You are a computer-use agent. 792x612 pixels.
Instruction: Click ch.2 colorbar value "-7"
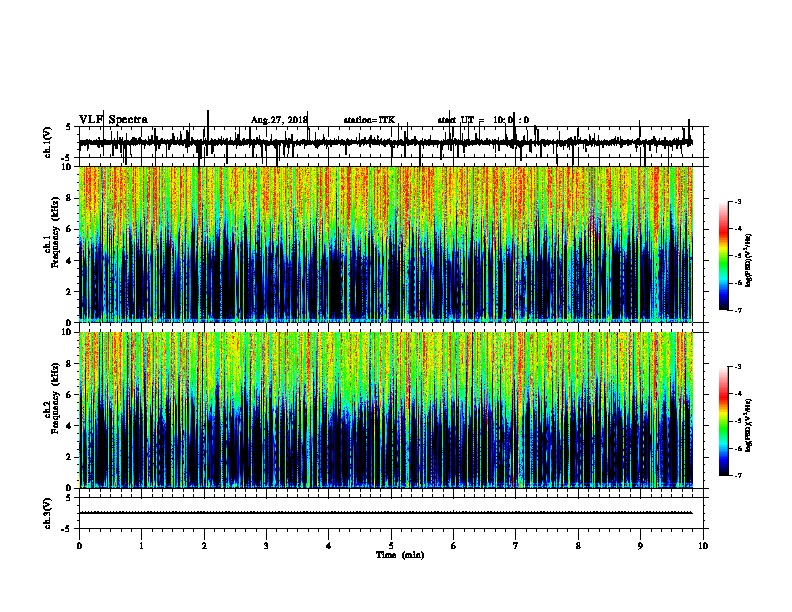tap(738, 476)
